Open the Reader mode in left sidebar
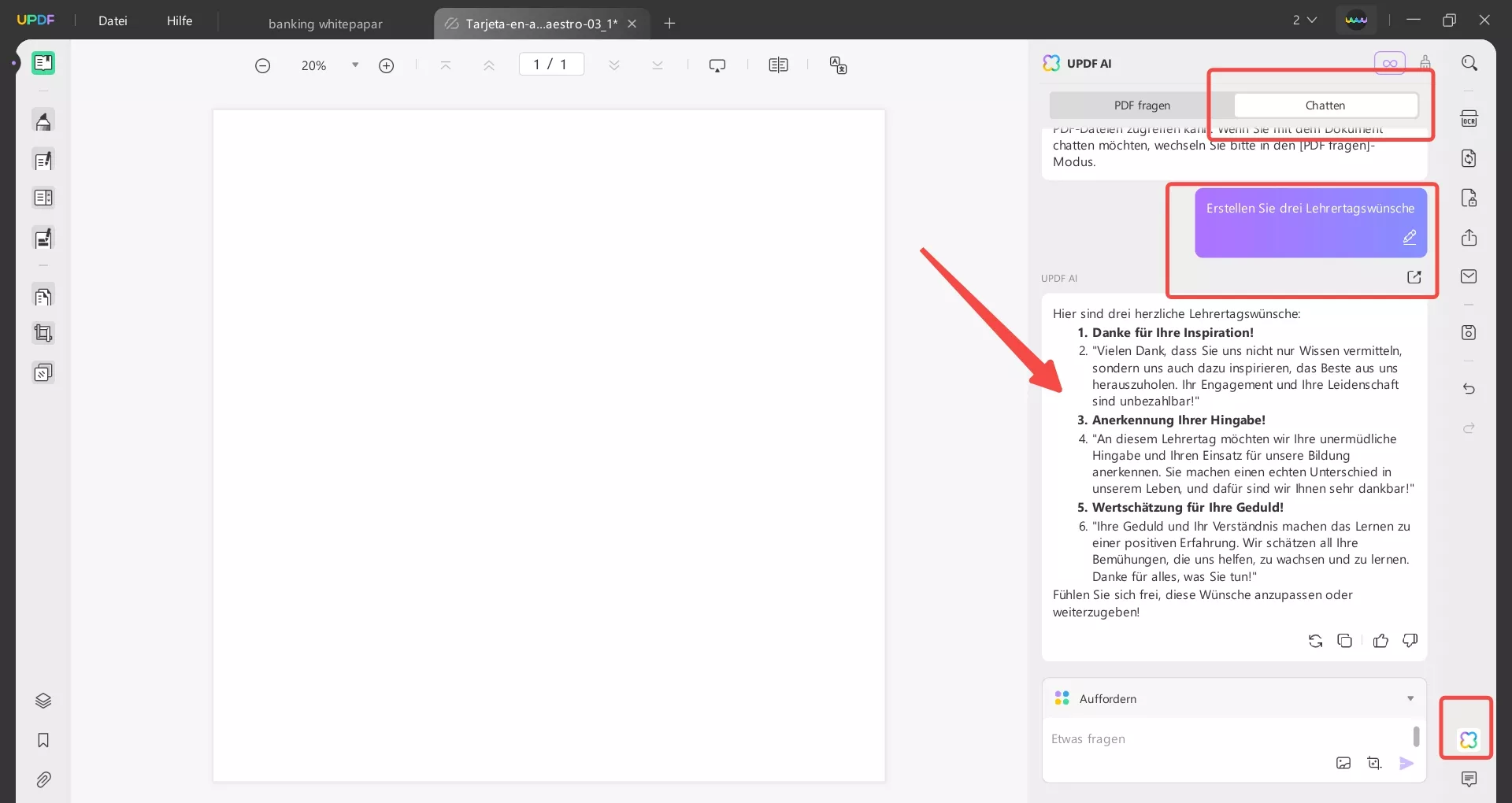 click(43, 63)
